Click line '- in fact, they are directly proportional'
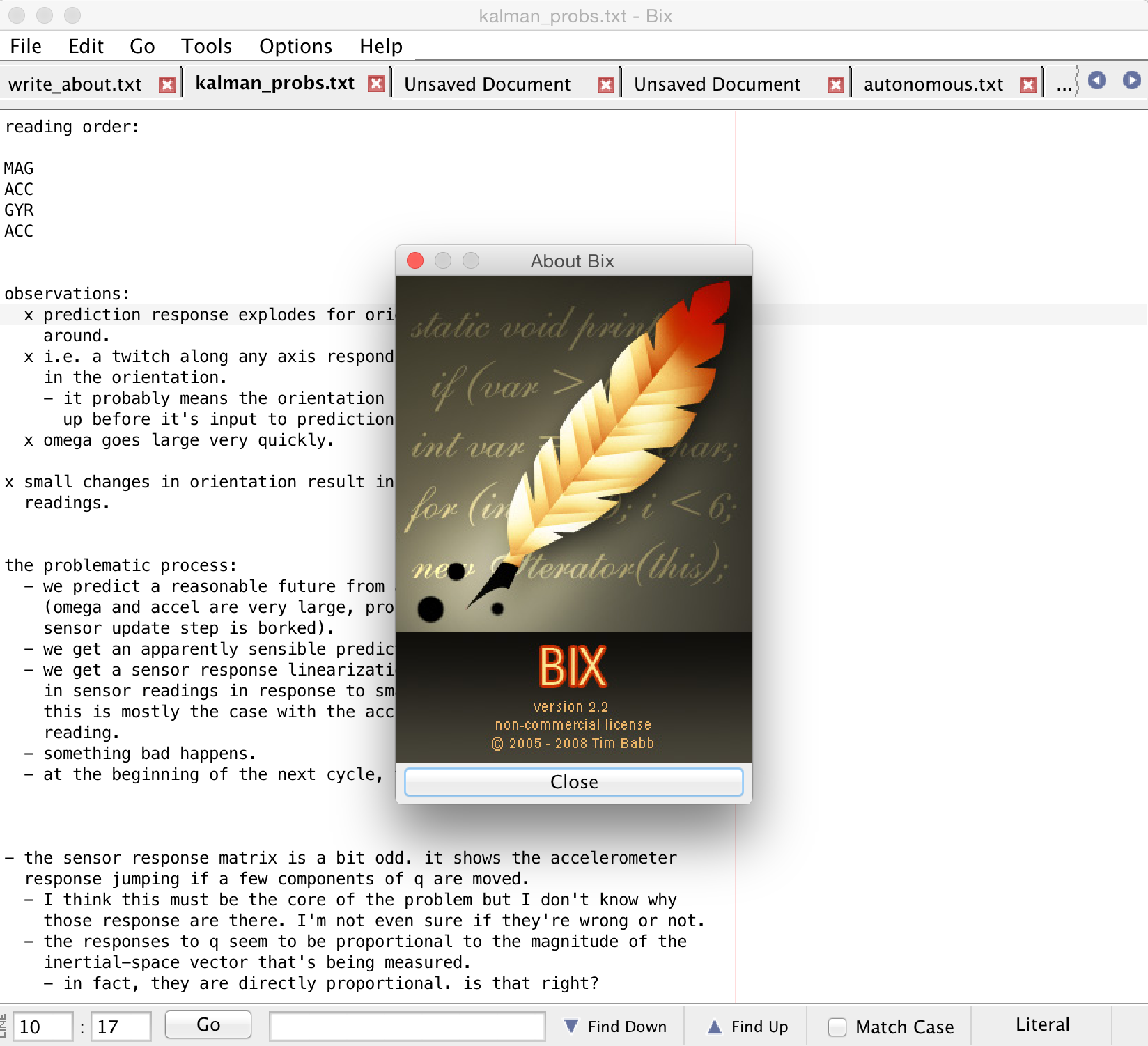 320,983
